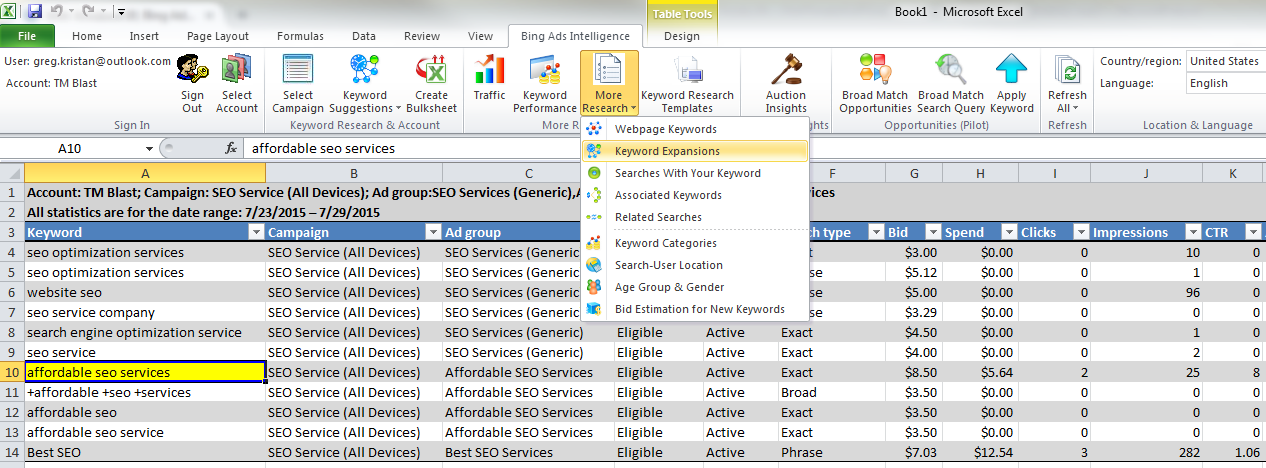Click the insert function fx icon
Viewport: 1266px width, 468px height.
coord(231,148)
